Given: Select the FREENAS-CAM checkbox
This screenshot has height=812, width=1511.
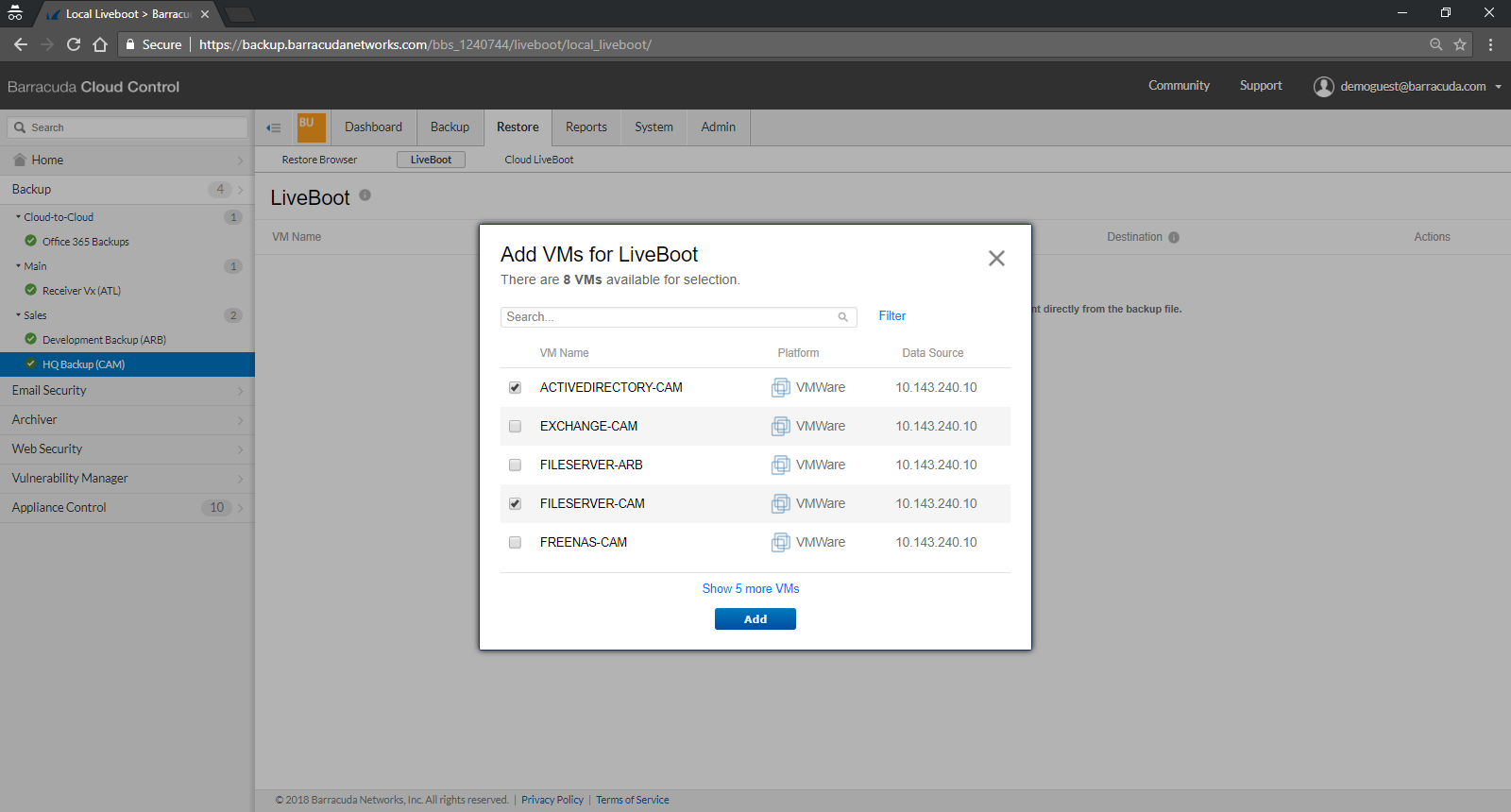Looking at the screenshot, I should tap(515, 543).
